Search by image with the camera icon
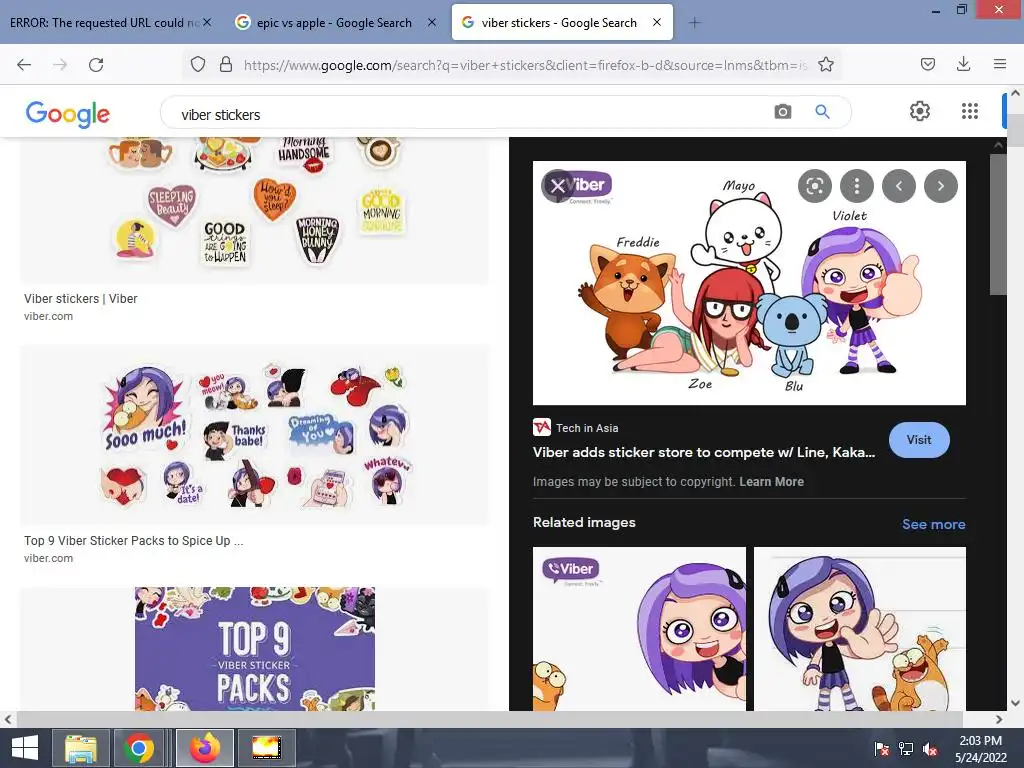 point(782,112)
